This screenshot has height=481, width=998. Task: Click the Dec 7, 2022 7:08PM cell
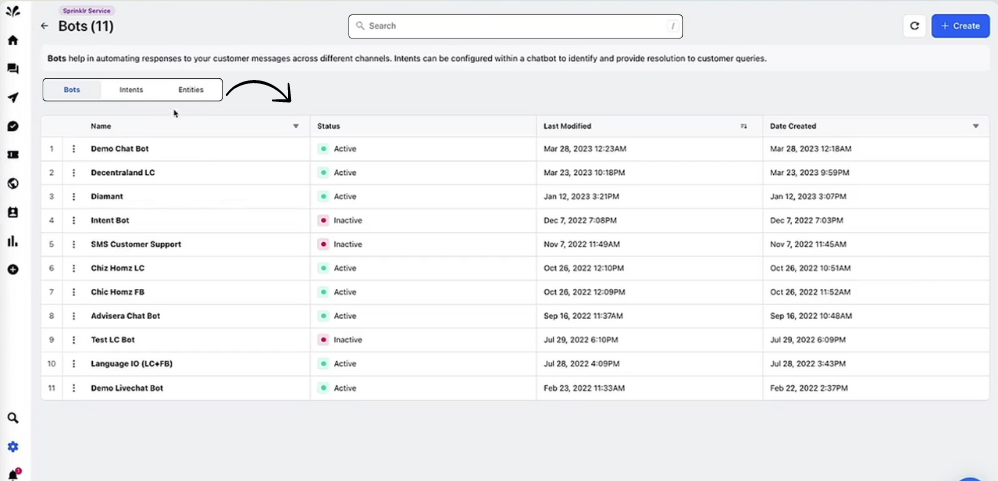580,220
